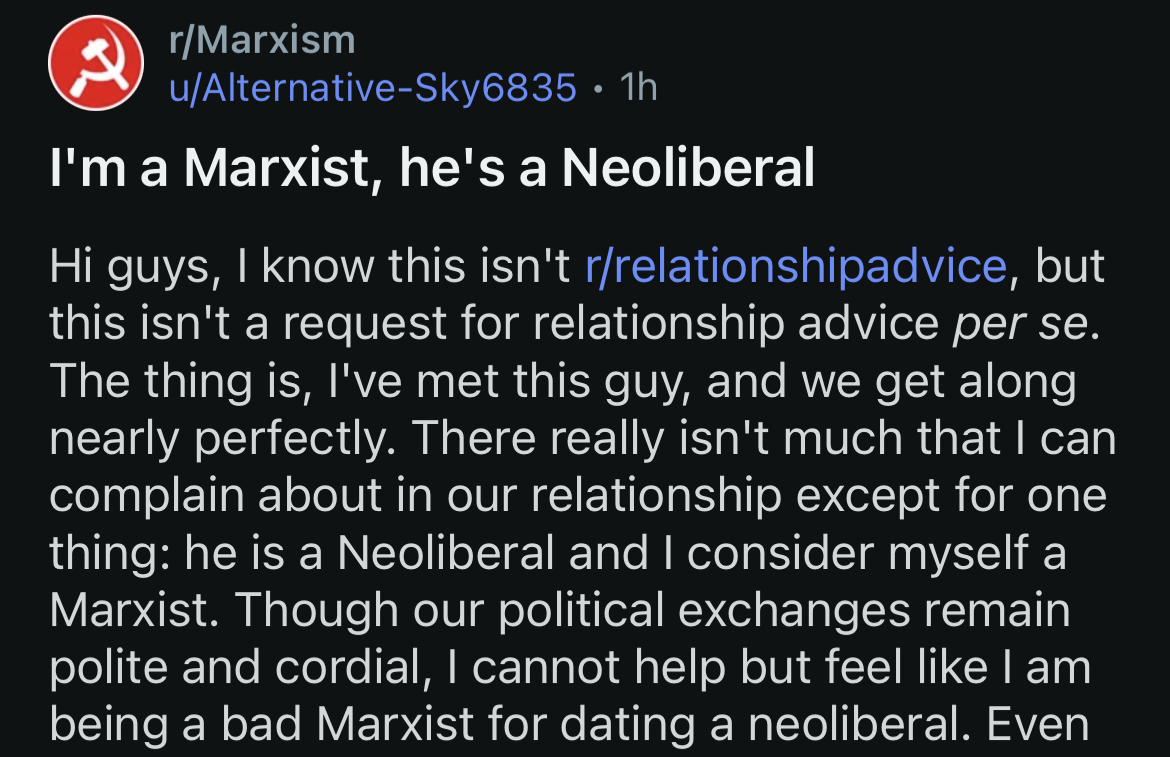Click the body line starting "nearly perfectly"
This screenshot has width=1170, height=757.
pyautogui.click(x=580, y=439)
